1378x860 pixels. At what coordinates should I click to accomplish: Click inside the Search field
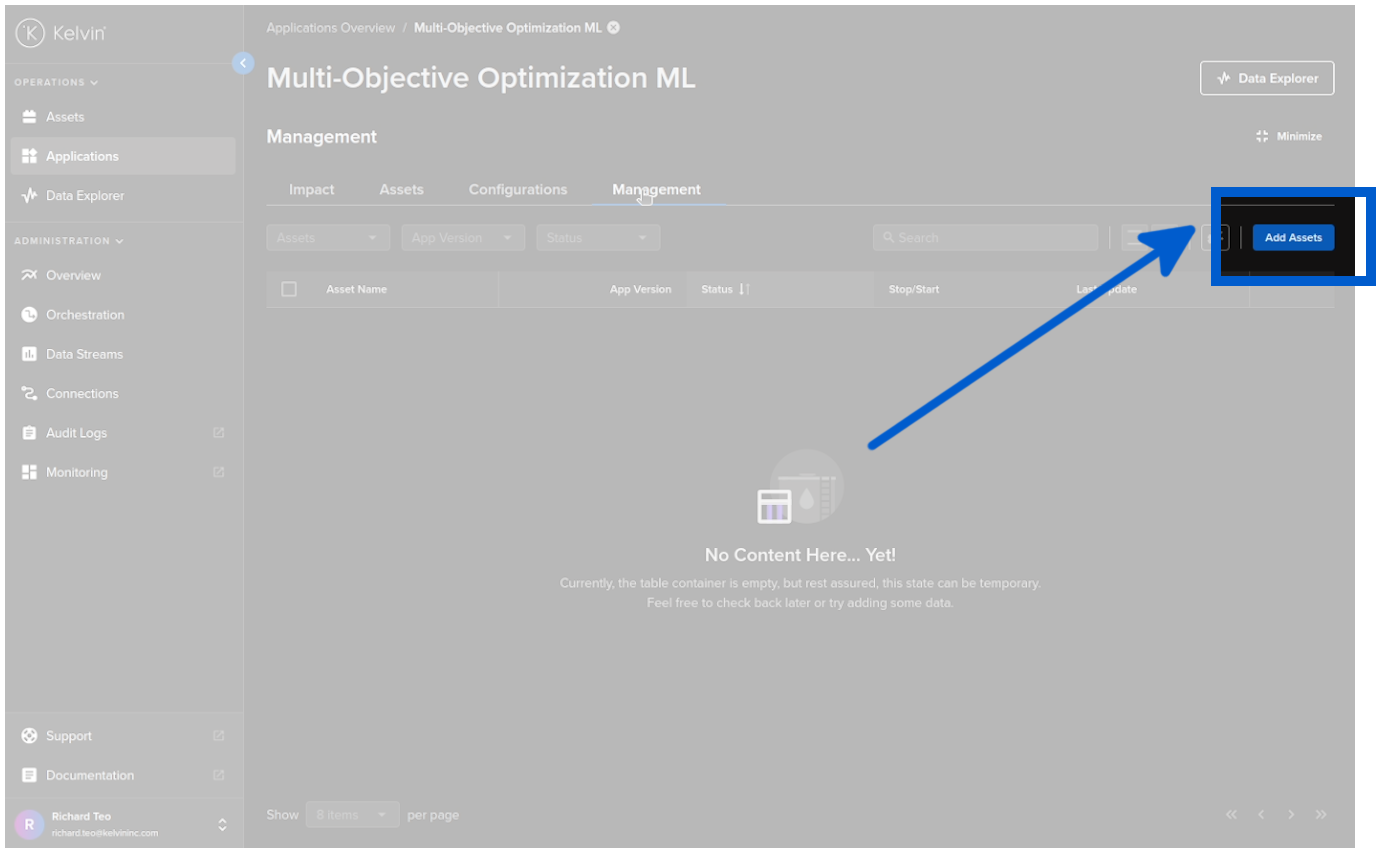985,237
